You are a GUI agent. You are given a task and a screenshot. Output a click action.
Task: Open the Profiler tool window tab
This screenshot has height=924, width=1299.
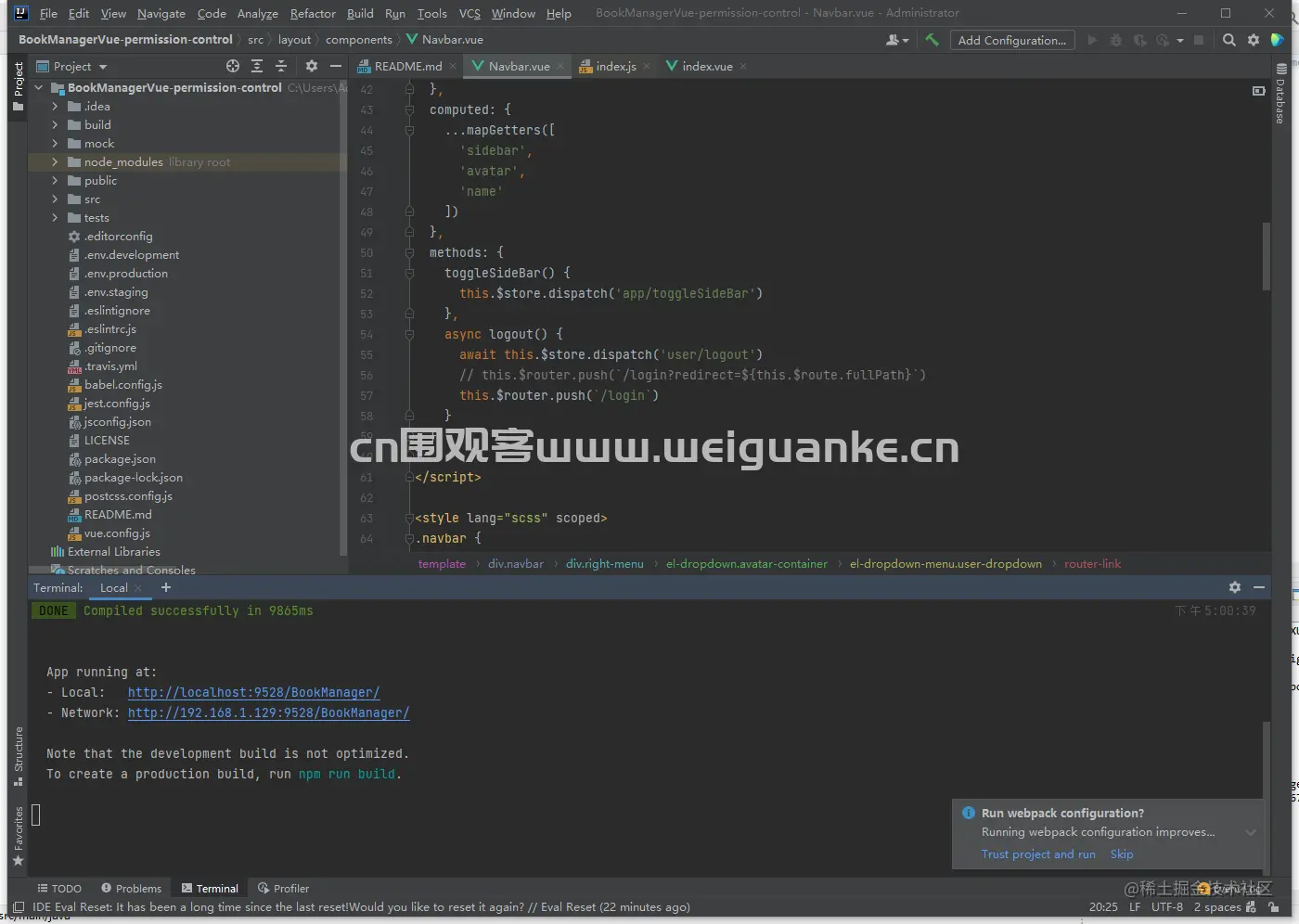pos(283,889)
